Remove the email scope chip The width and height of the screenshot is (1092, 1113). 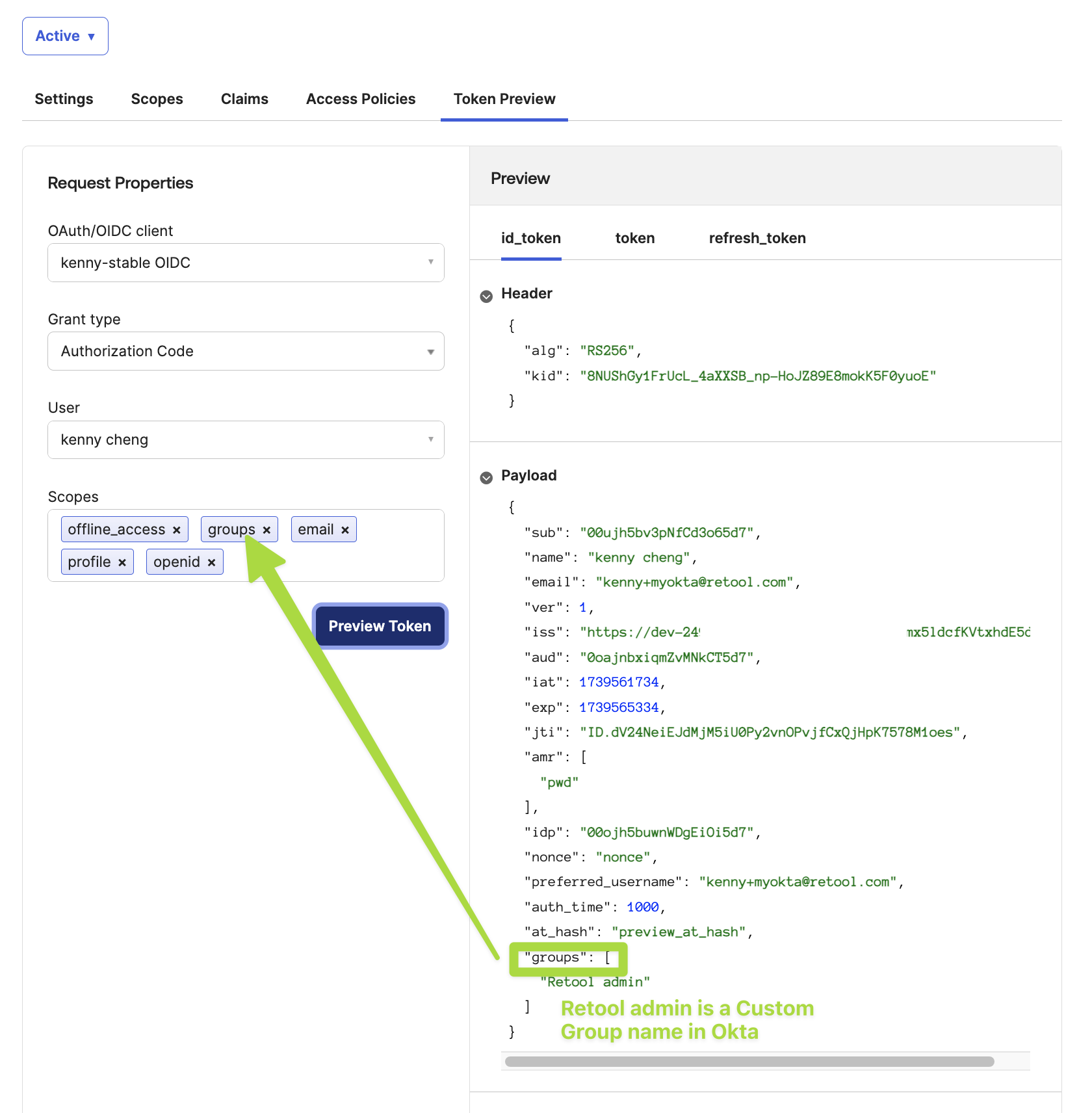345,530
